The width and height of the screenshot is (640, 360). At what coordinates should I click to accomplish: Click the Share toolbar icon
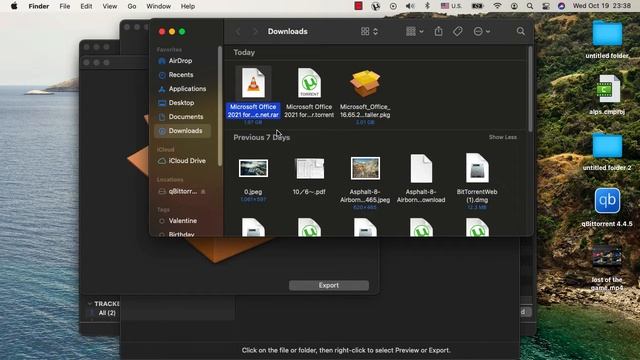[x=438, y=31]
